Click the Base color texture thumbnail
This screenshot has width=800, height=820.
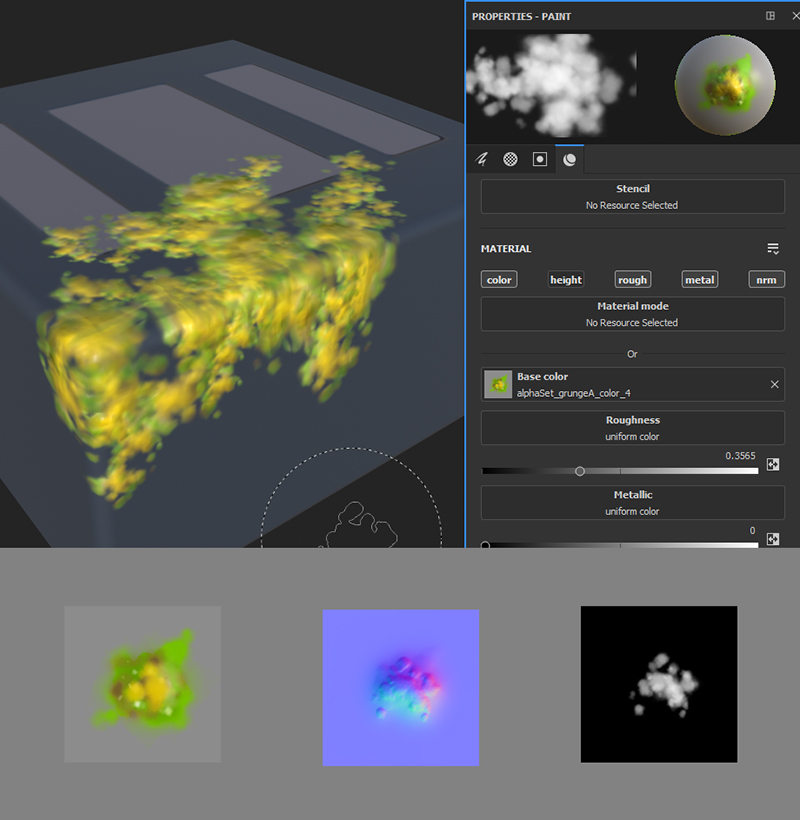[498, 384]
